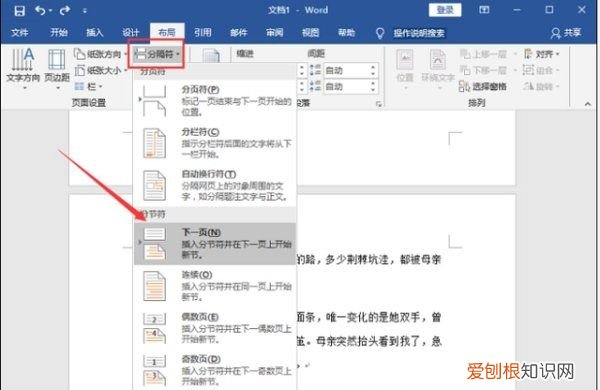Click the Save icon in the title bar
This screenshot has width=600, height=390.
click(x=19, y=11)
